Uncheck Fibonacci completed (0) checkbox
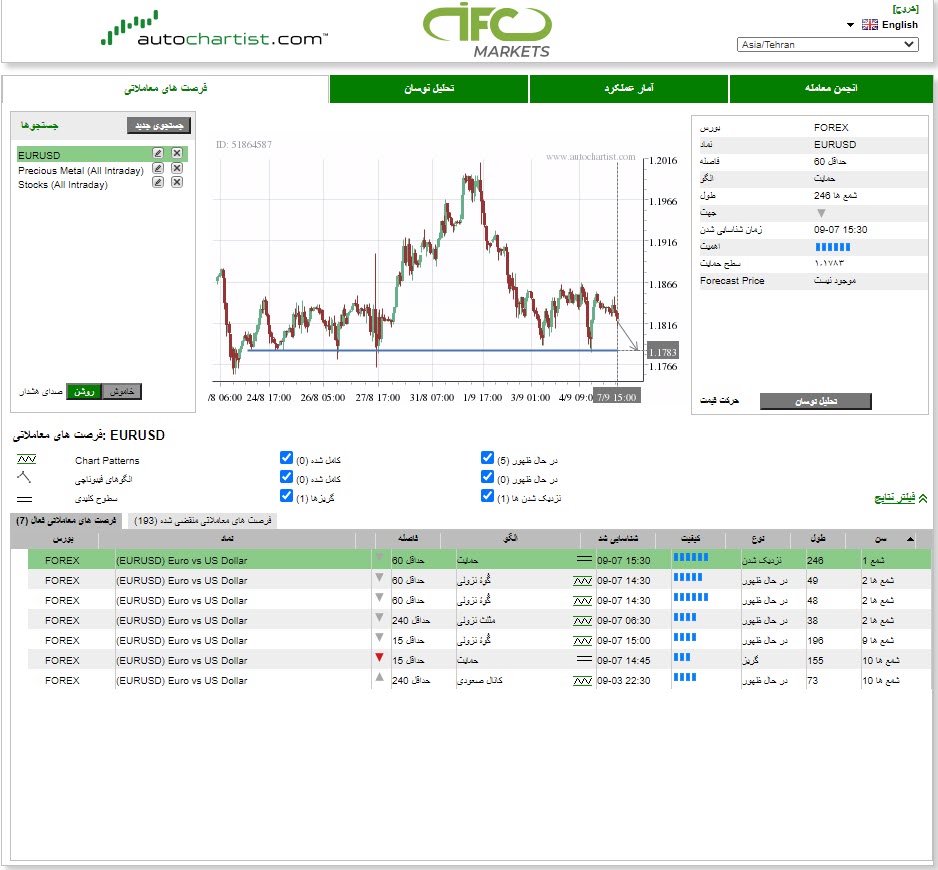 tap(287, 477)
